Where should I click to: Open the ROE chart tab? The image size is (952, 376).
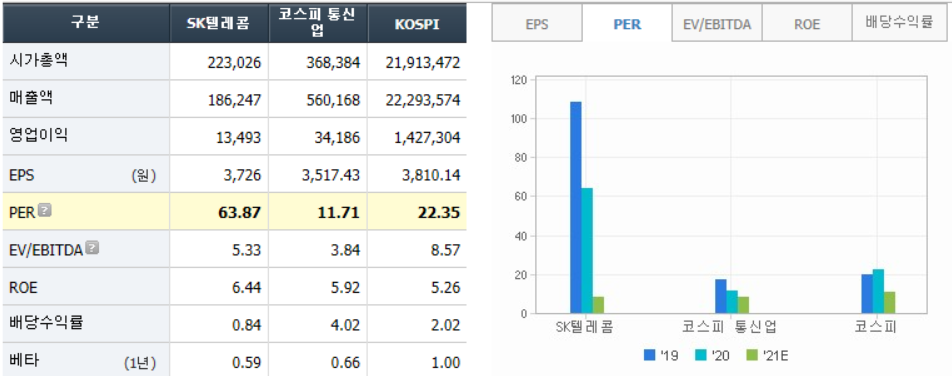click(x=807, y=24)
